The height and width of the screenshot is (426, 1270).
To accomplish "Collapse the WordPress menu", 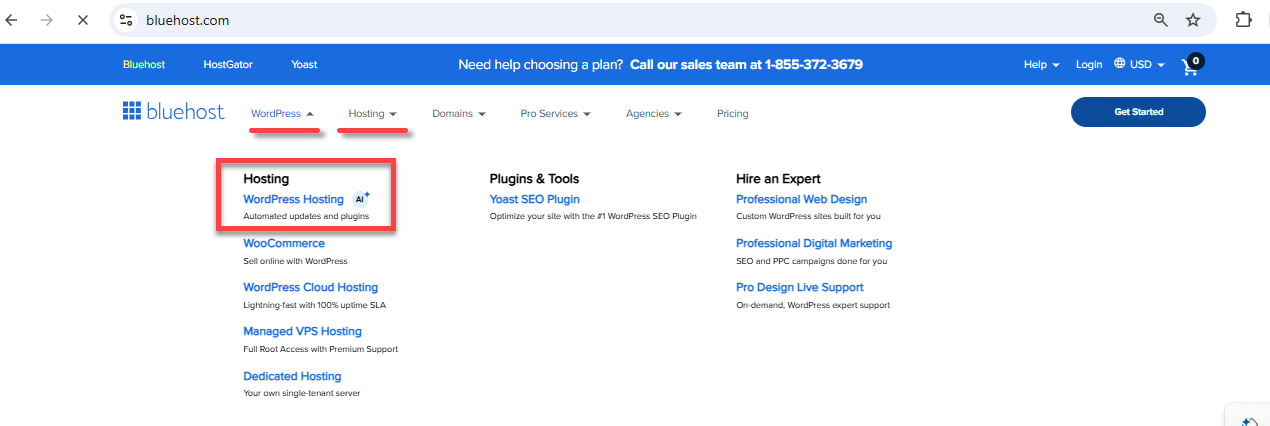I will pyautogui.click(x=282, y=114).
